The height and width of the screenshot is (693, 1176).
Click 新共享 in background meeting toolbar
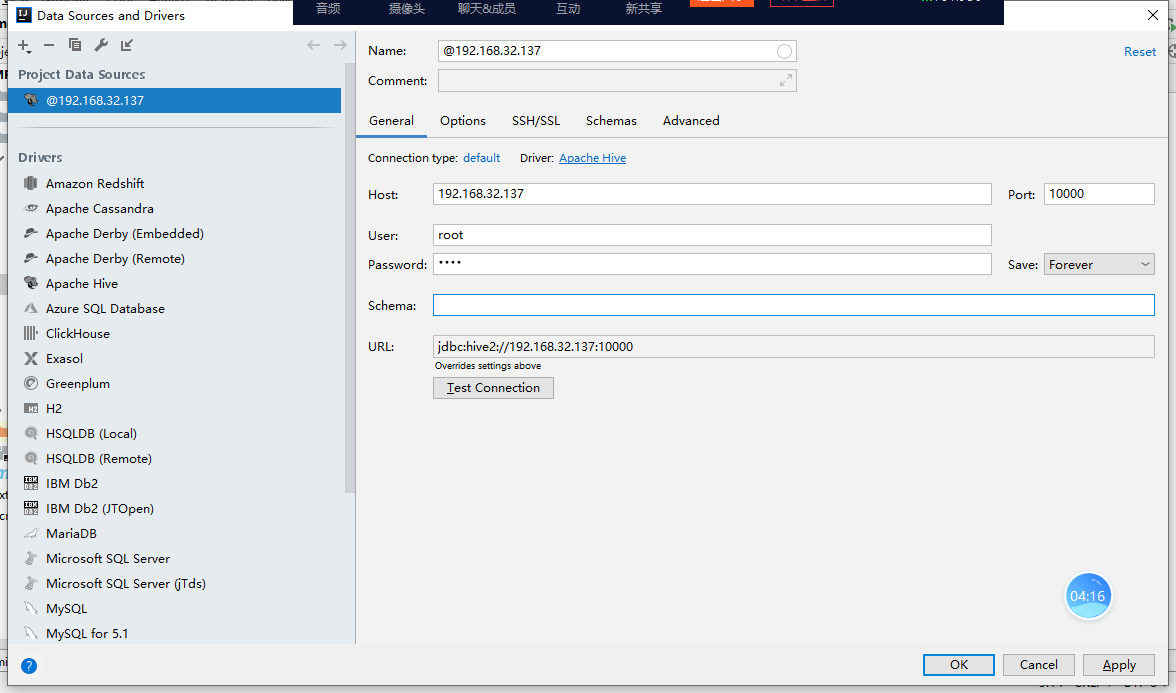pyautogui.click(x=644, y=8)
